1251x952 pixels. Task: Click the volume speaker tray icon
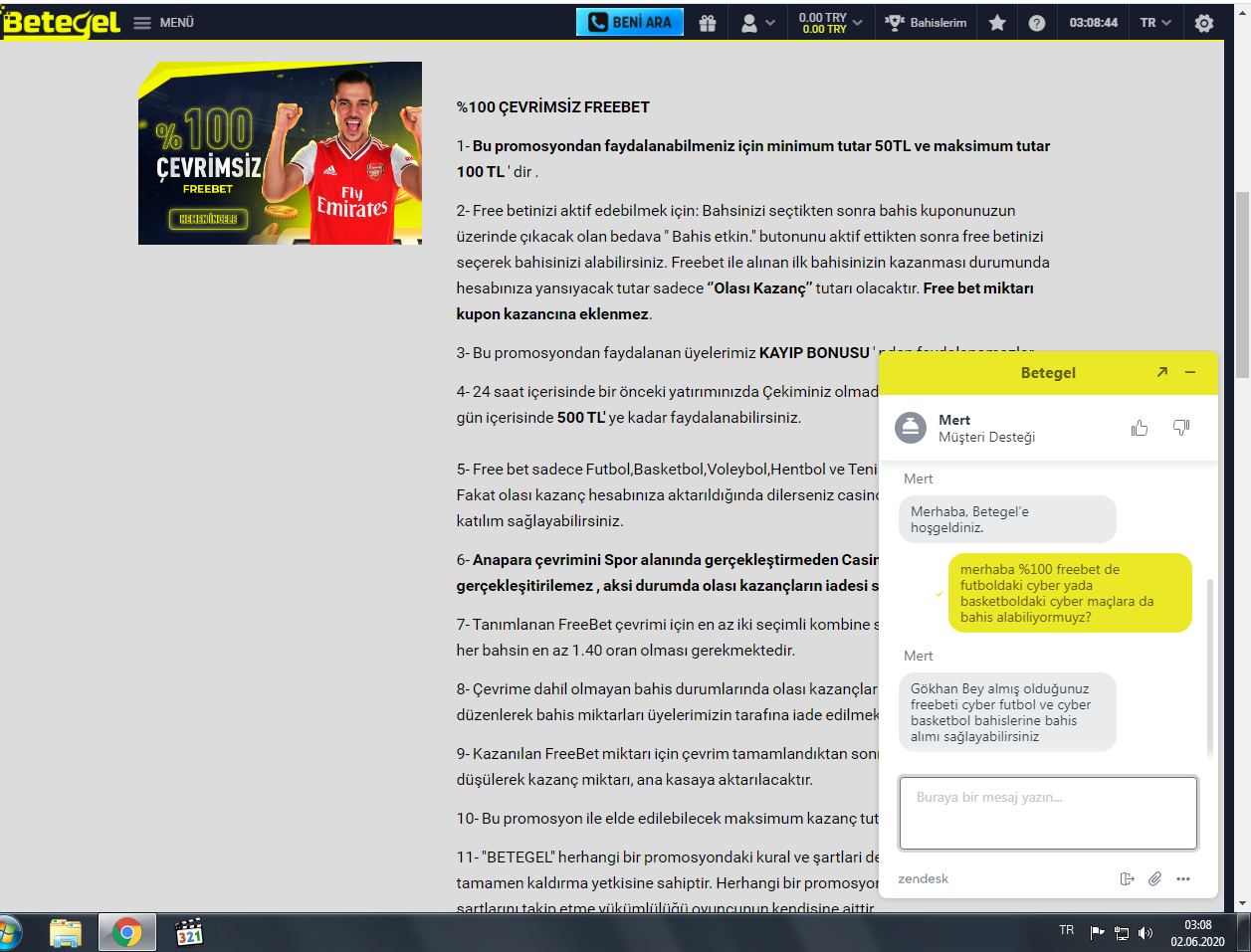[1146, 932]
